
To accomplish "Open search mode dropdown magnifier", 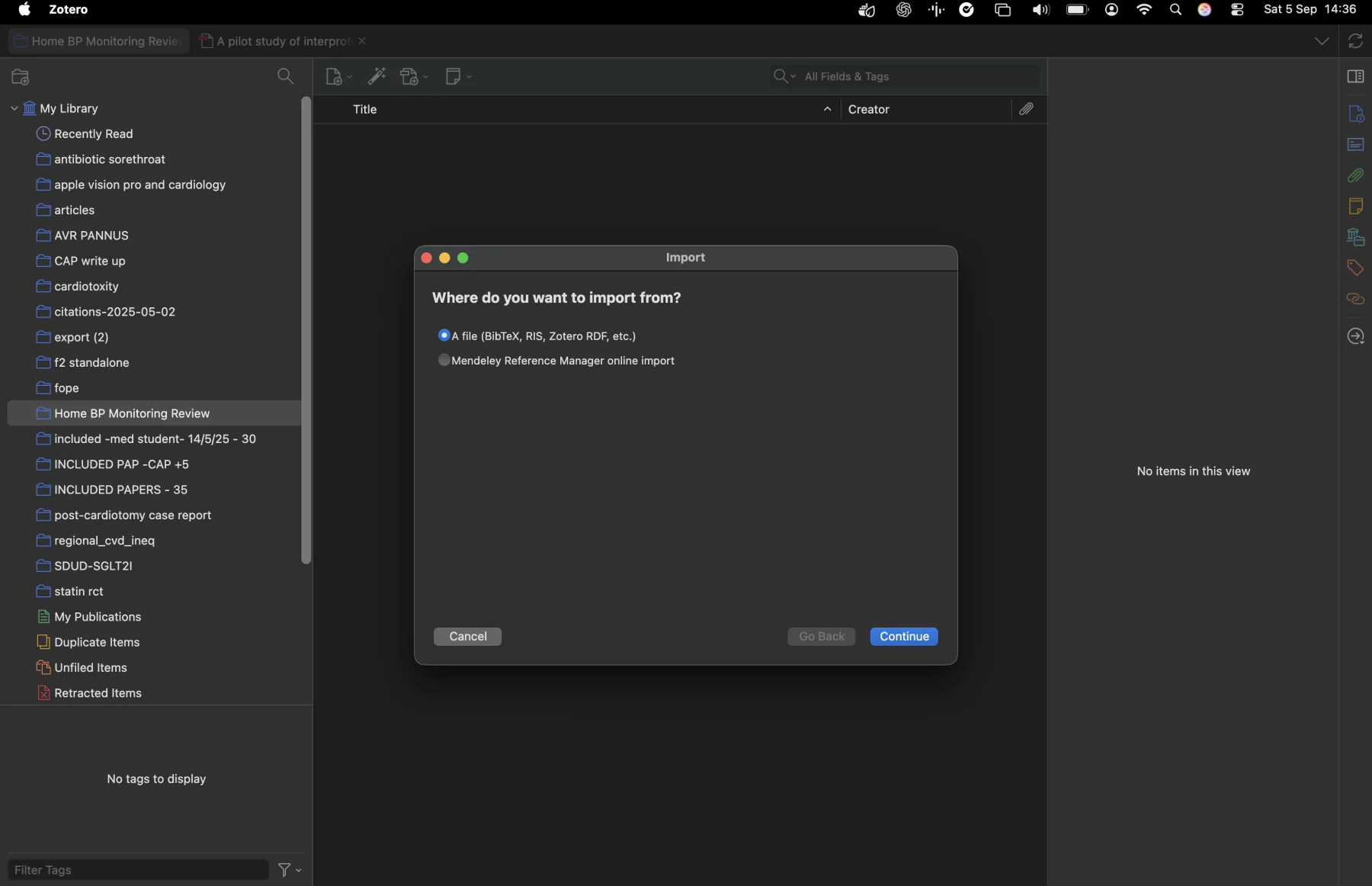I will (x=784, y=76).
